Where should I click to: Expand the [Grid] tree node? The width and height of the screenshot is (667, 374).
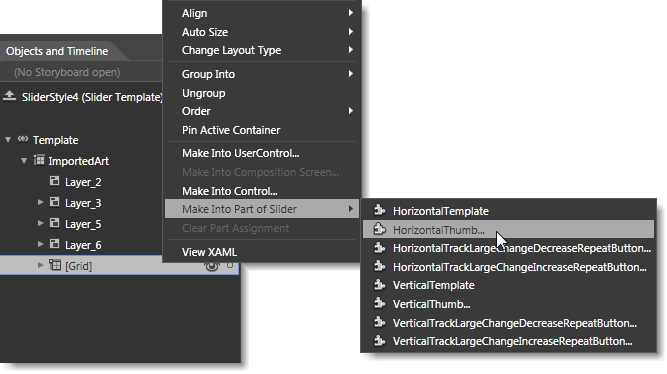pyautogui.click(x=40, y=265)
